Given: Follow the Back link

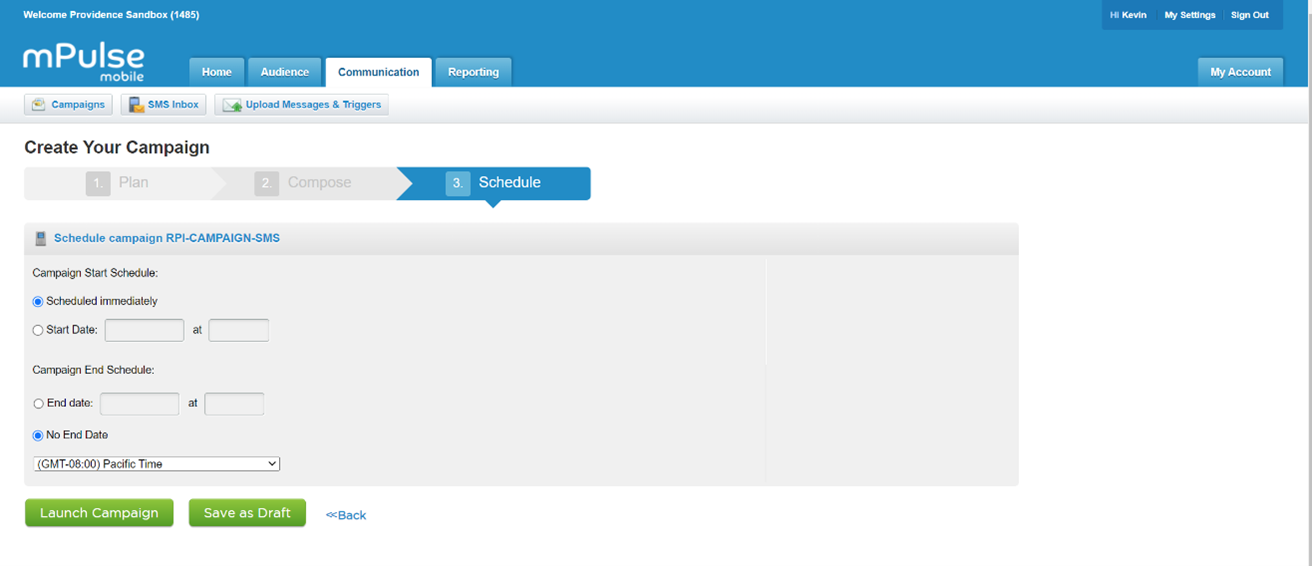Looking at the screenshot, I should pos(346,515).
